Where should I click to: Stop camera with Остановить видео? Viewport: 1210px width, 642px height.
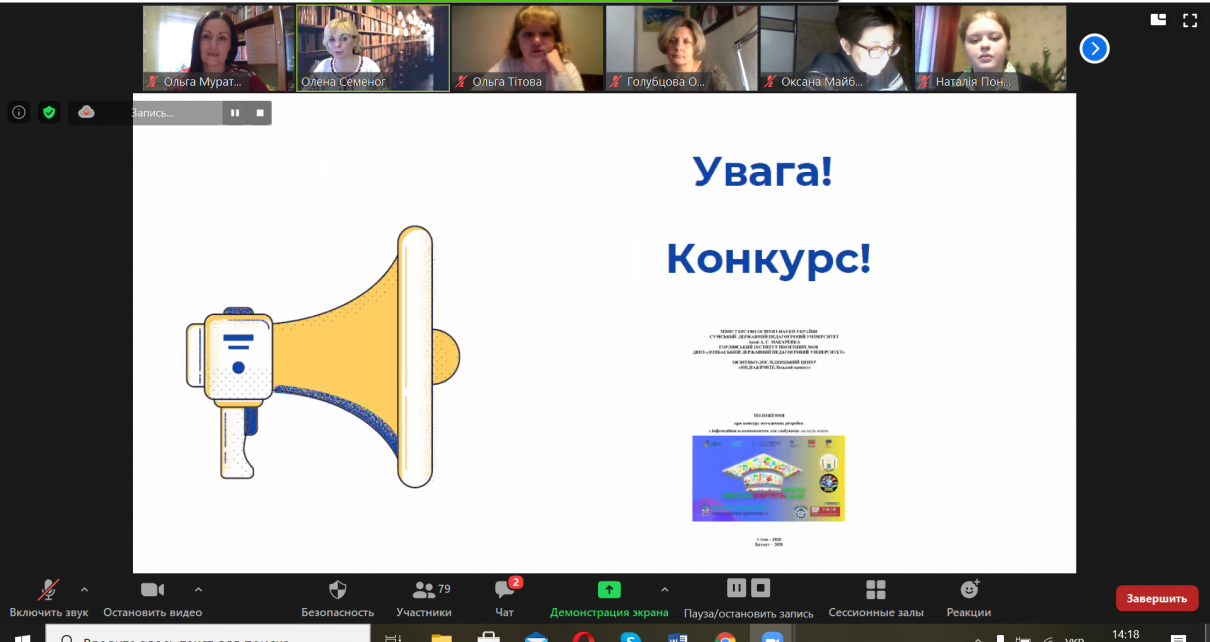point(152,598)
